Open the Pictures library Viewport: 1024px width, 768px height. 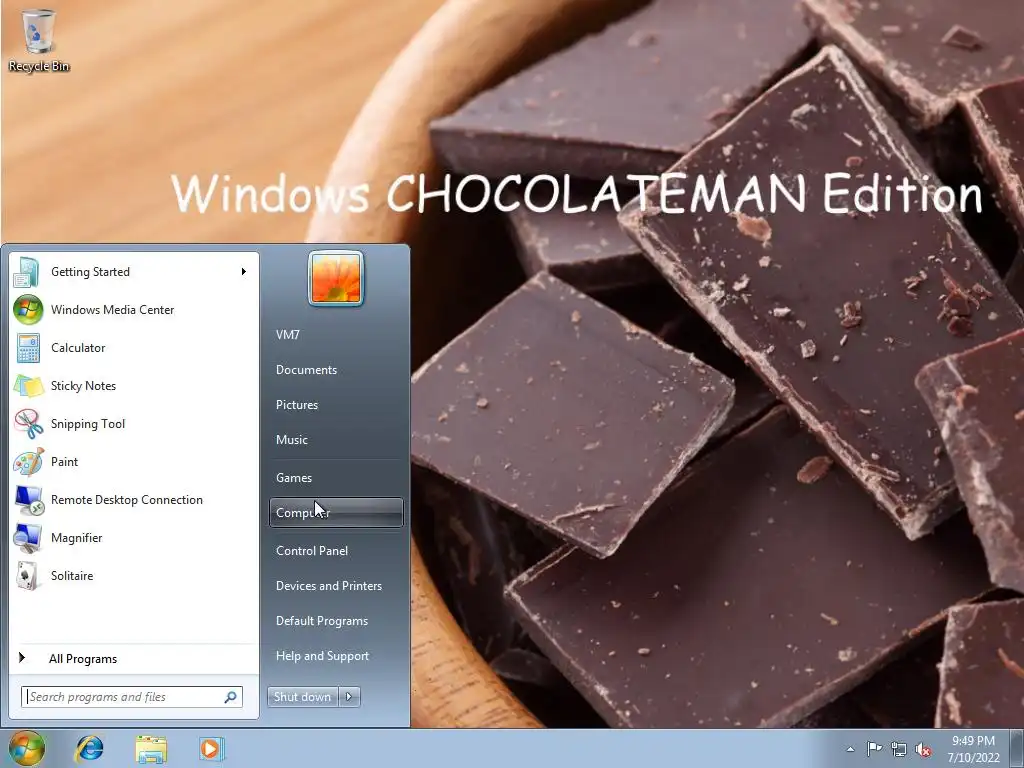[336, 405]
